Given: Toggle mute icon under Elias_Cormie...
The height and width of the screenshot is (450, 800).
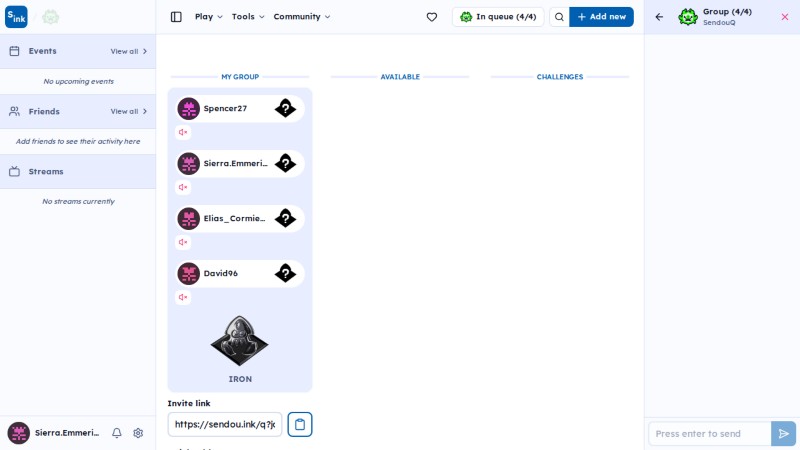Looking at the screenshot, I should pyautogui.click(x=183, y=242).
